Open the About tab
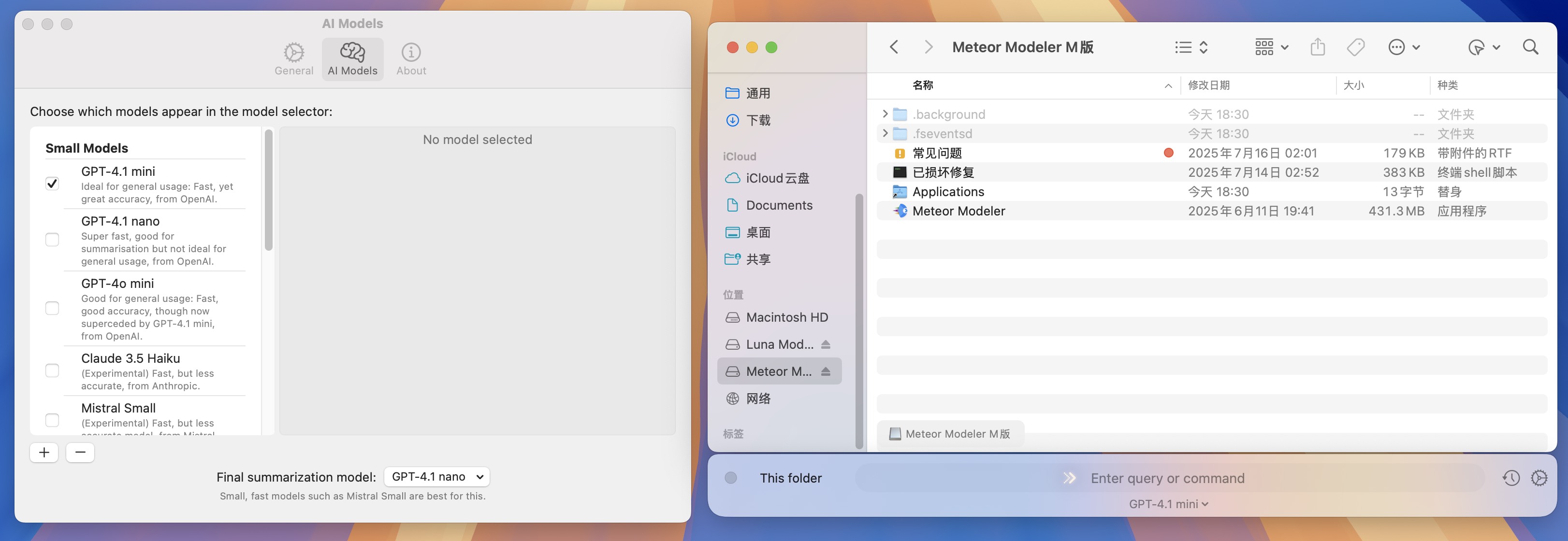Image resolution: width=1568 pixels, height=541 pixels. point(411,59)
